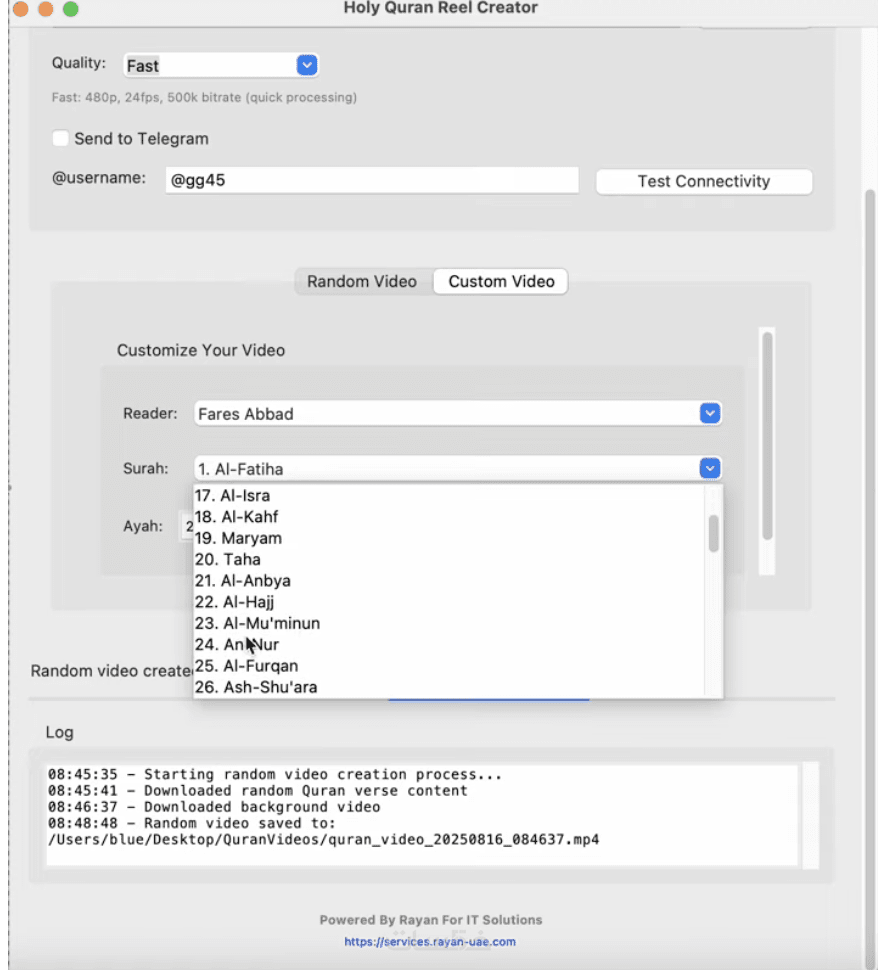The width and height of the screenshot is (878, 970).
Task: Select 21. Al-Anbya surah
Action: coord(449,581)
